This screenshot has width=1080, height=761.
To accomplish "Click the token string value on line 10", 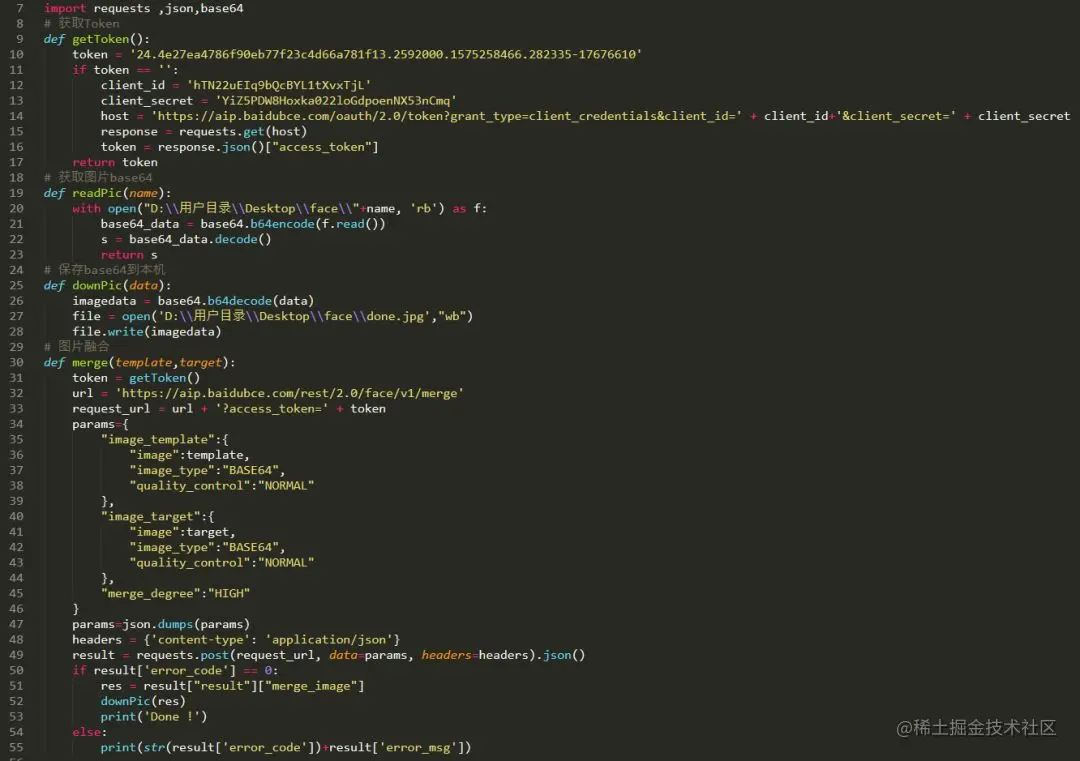I will coord(386,54).
